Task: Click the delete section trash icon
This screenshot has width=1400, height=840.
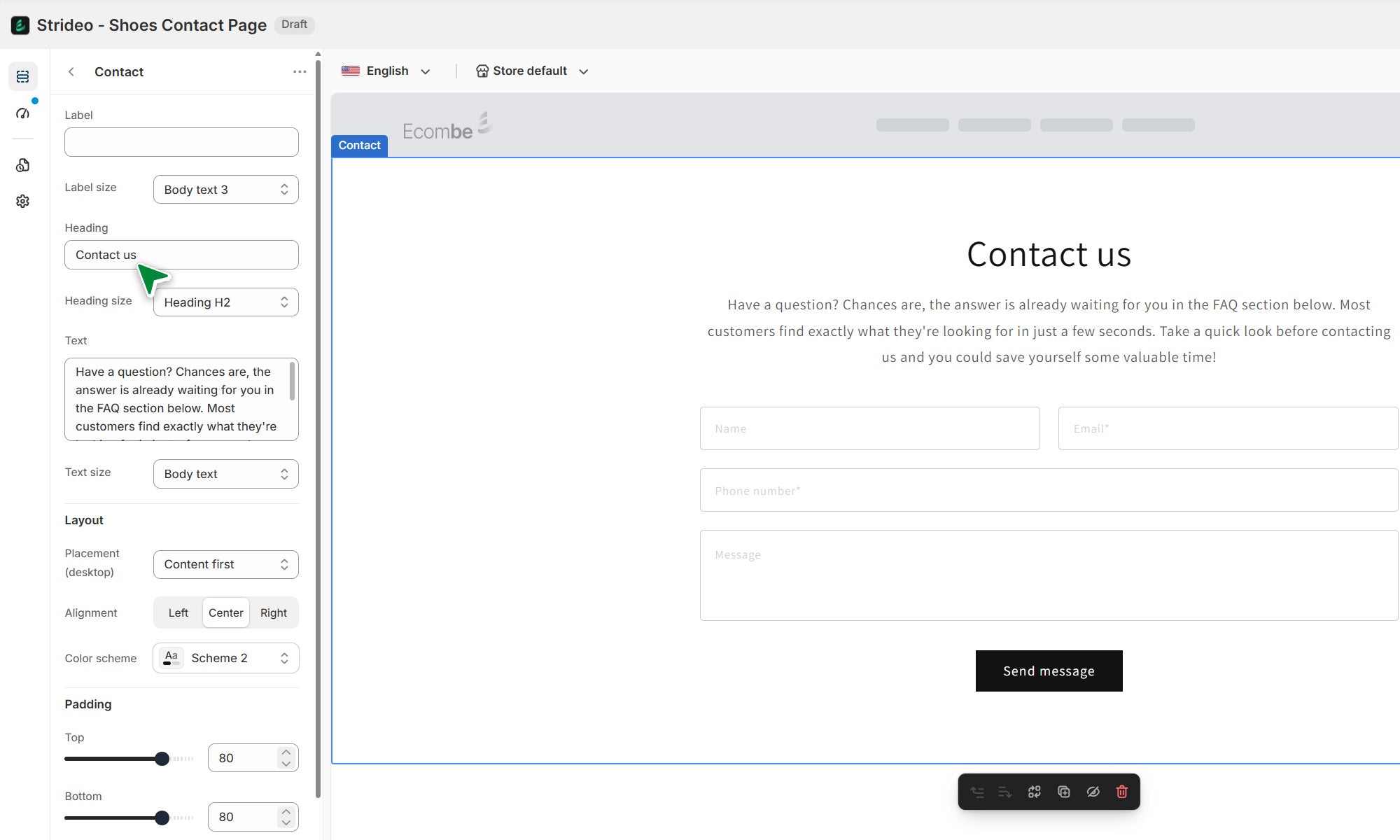Action: (1121, 792)
